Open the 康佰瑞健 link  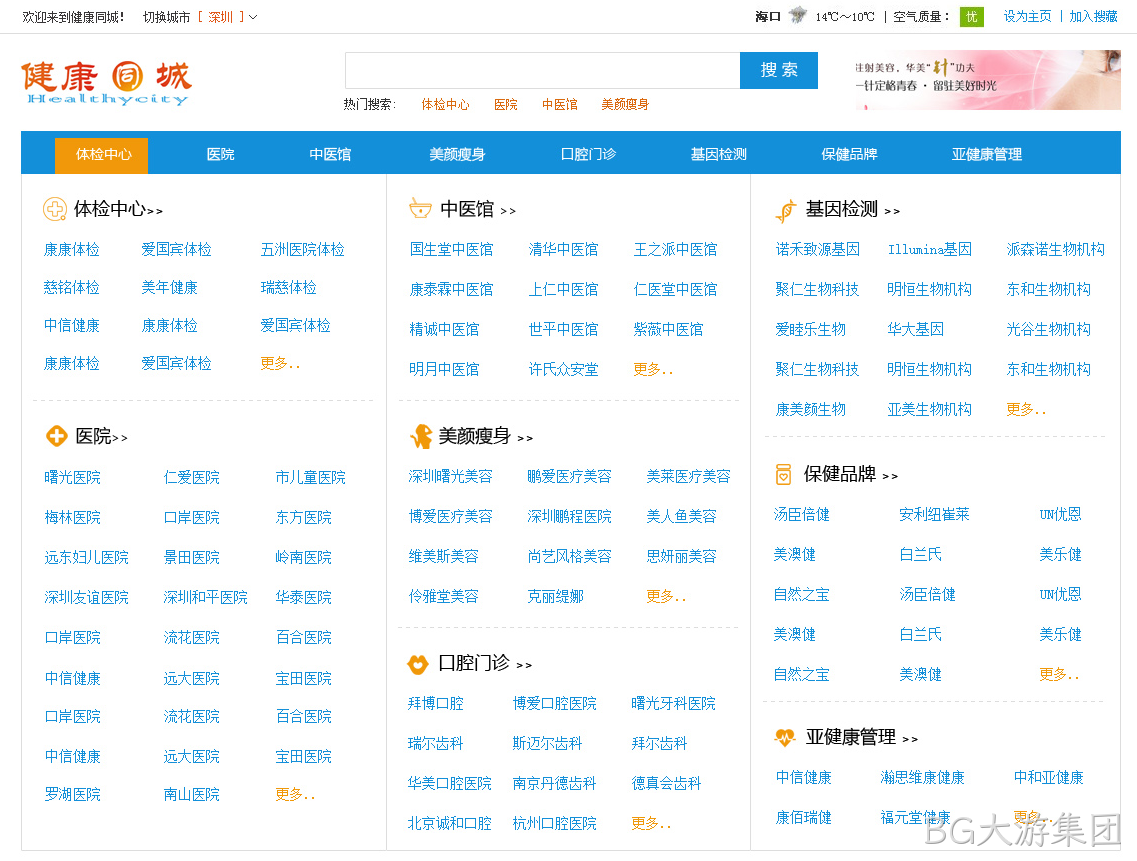803,817
